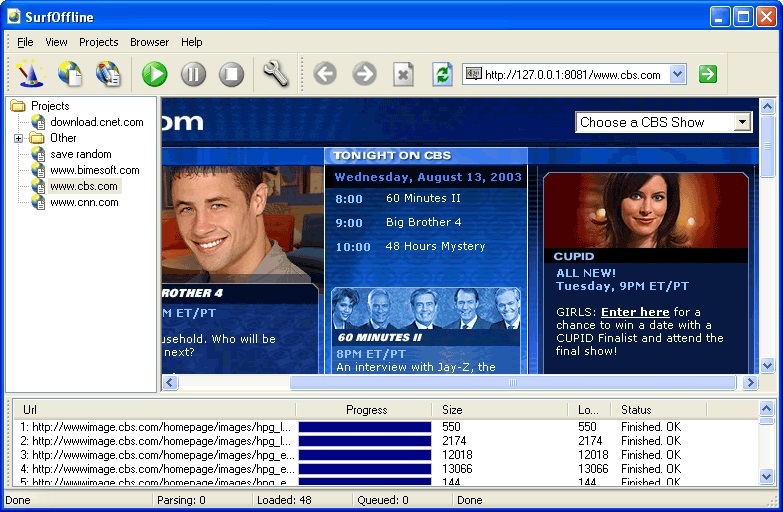The height and width of the screenshot is (512, 783).
Task: Click the Enter here link
Action: [635, 312]
